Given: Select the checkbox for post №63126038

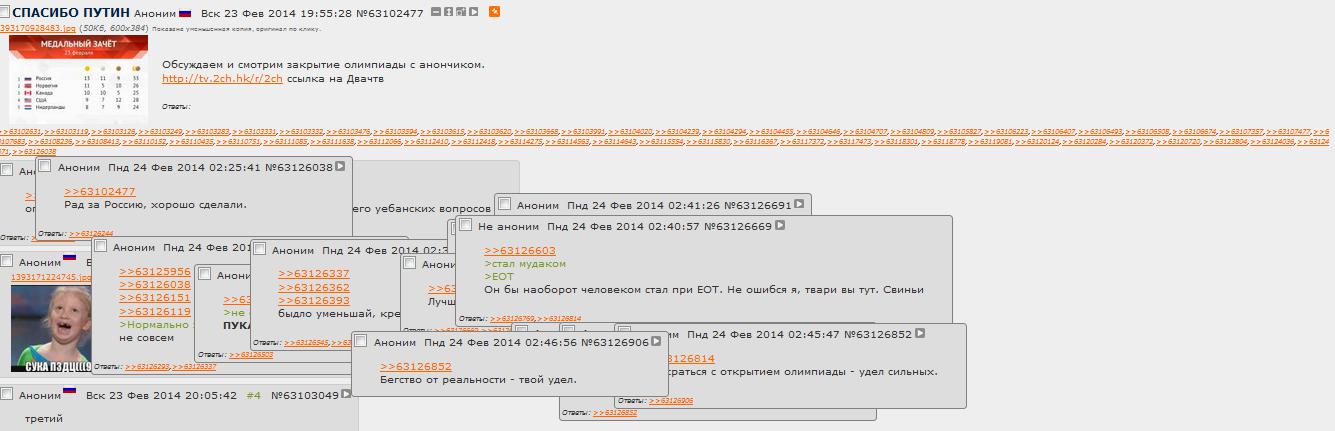Looking at the screenshot, I should [x=45, y=166].
